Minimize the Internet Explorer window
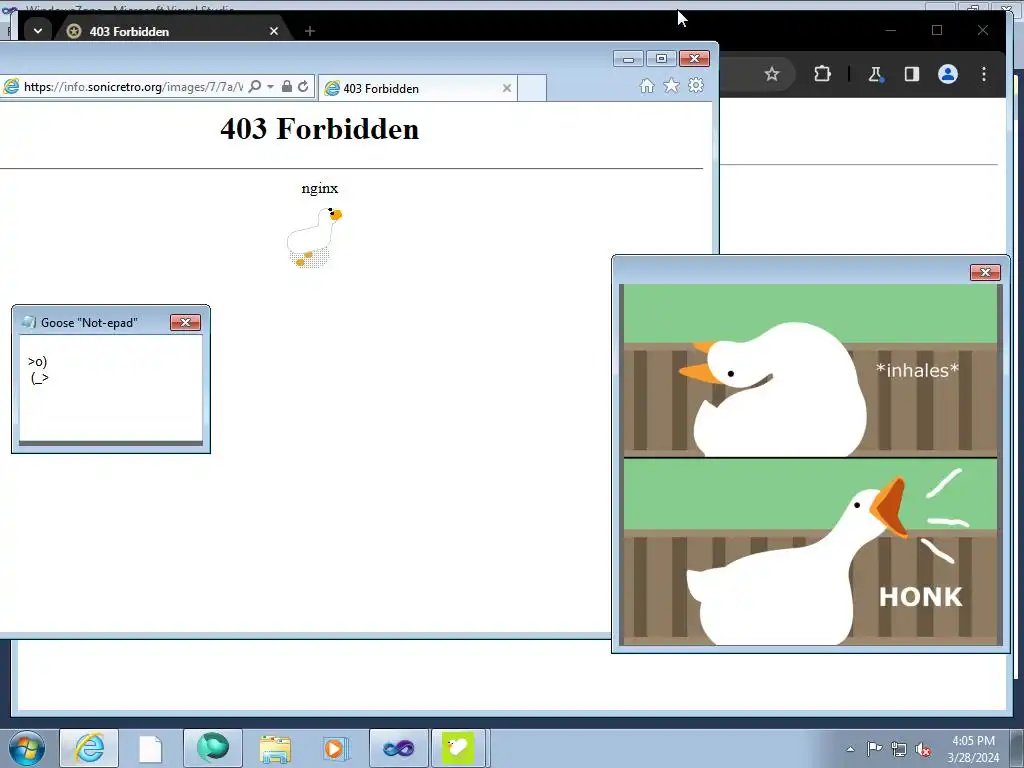The image size is (1024, 768). (x=628, y=59)
